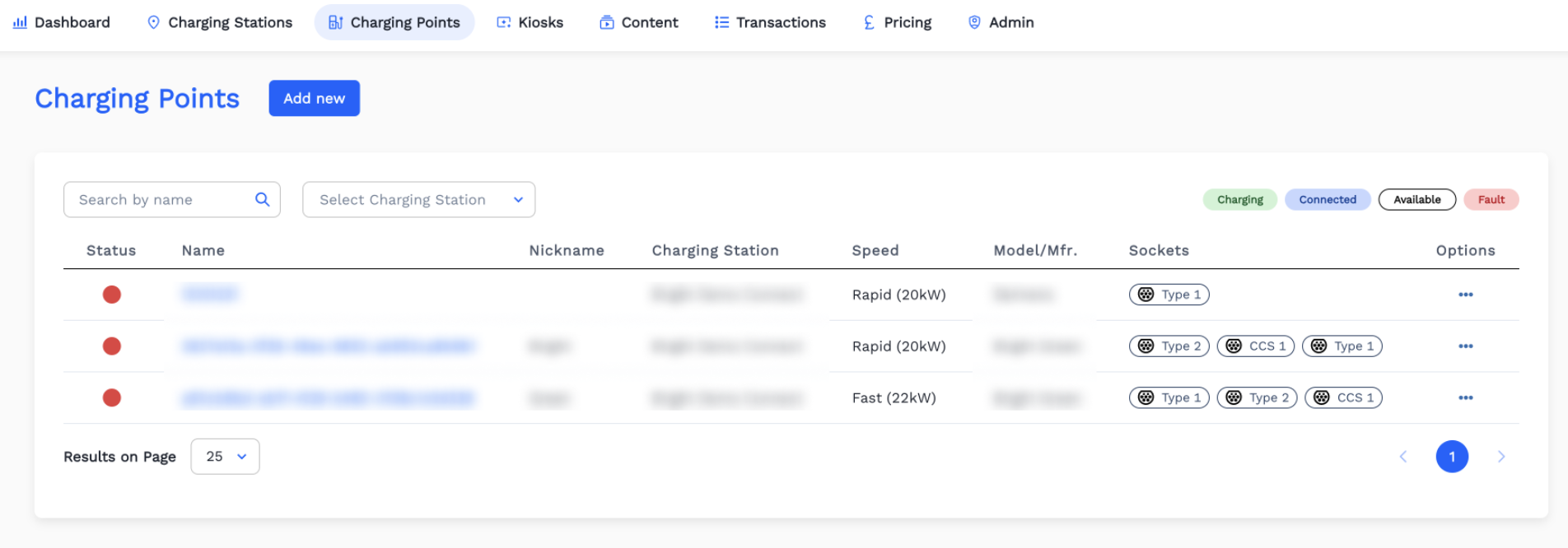The height and width of the screenshot is (548, 1568).
Task: Toggle the Charging status filter
Action: tap(1239, 200)
